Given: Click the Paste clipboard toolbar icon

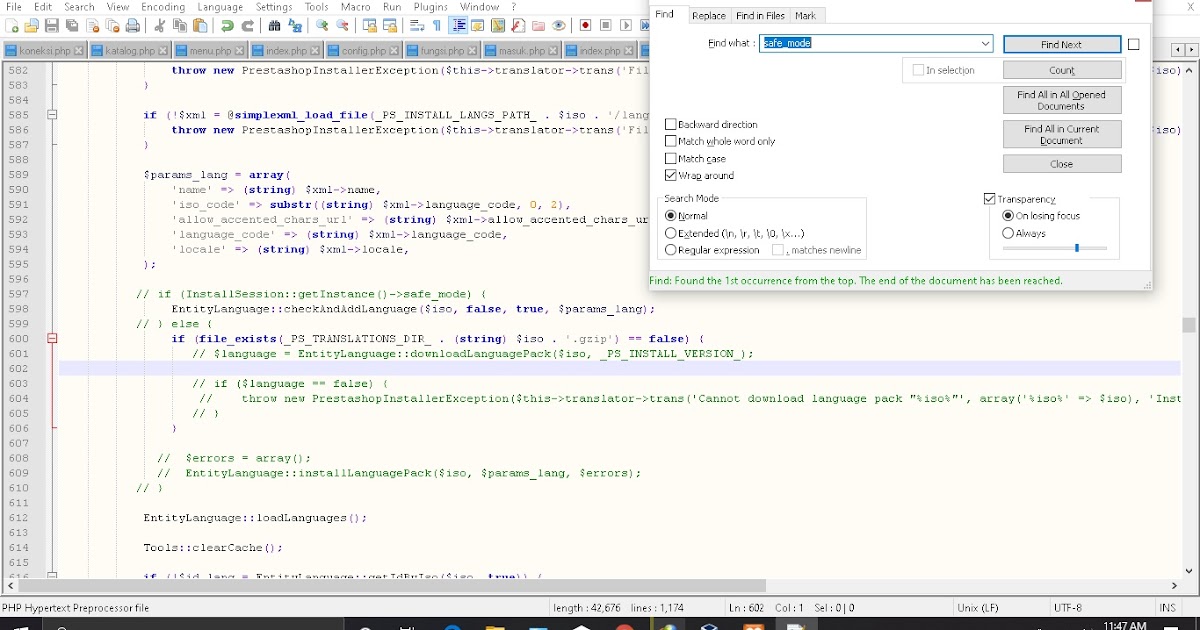Looking at the screenshot, I should (x=200, y=25).
